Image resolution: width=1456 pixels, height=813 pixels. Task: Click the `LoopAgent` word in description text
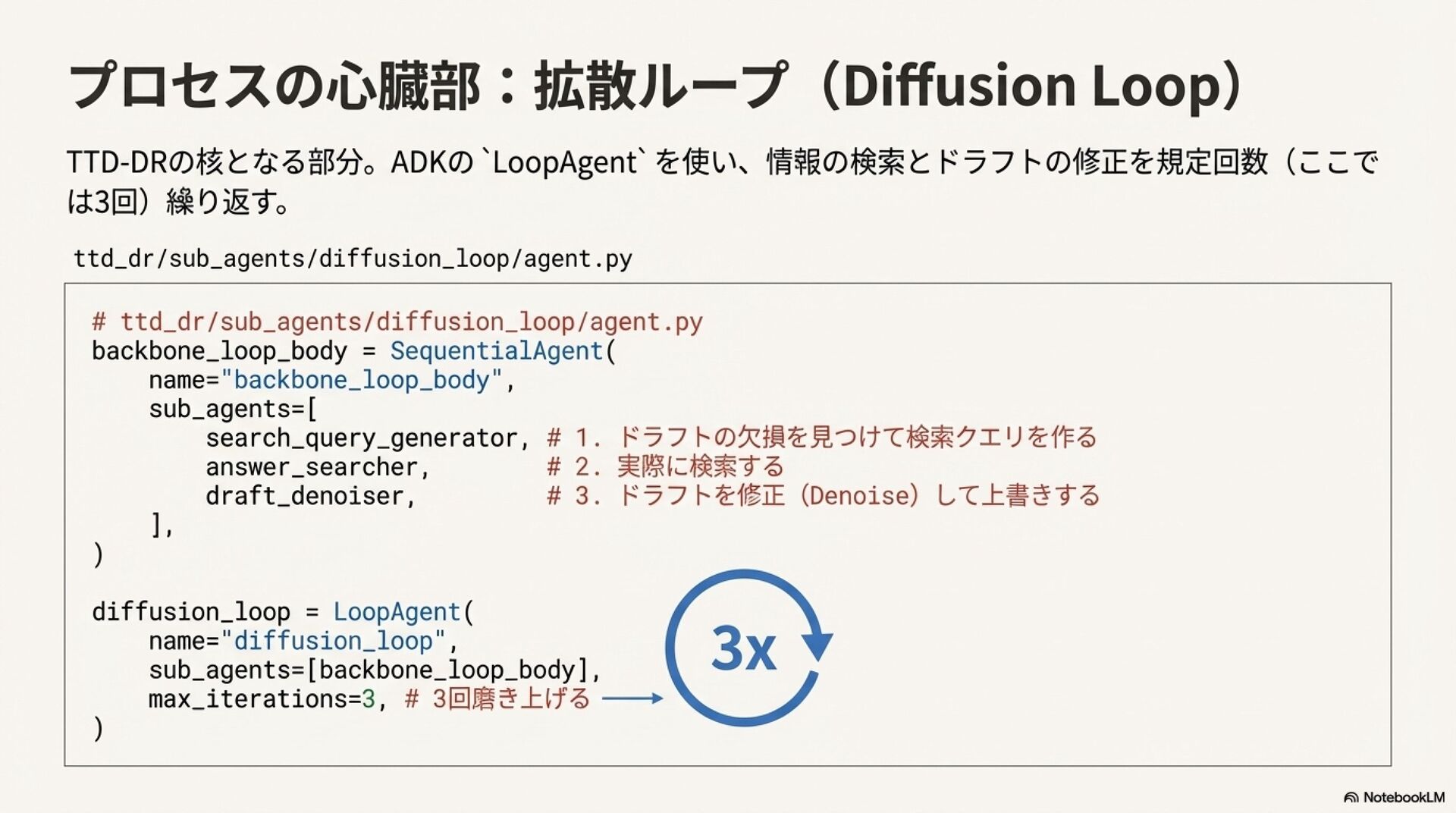tap(564, 162)
